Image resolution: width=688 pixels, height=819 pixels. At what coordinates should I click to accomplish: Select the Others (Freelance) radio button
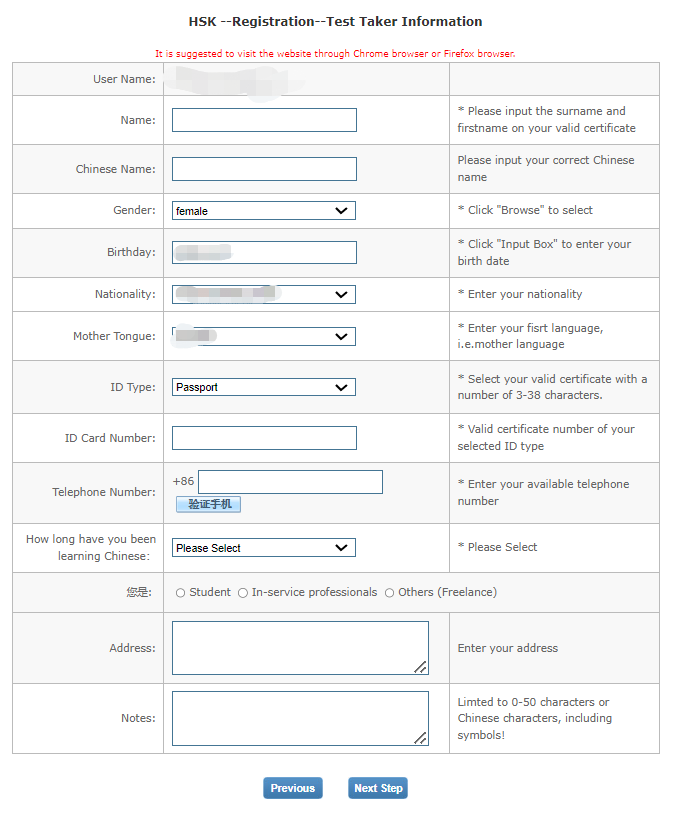[390, 593]
